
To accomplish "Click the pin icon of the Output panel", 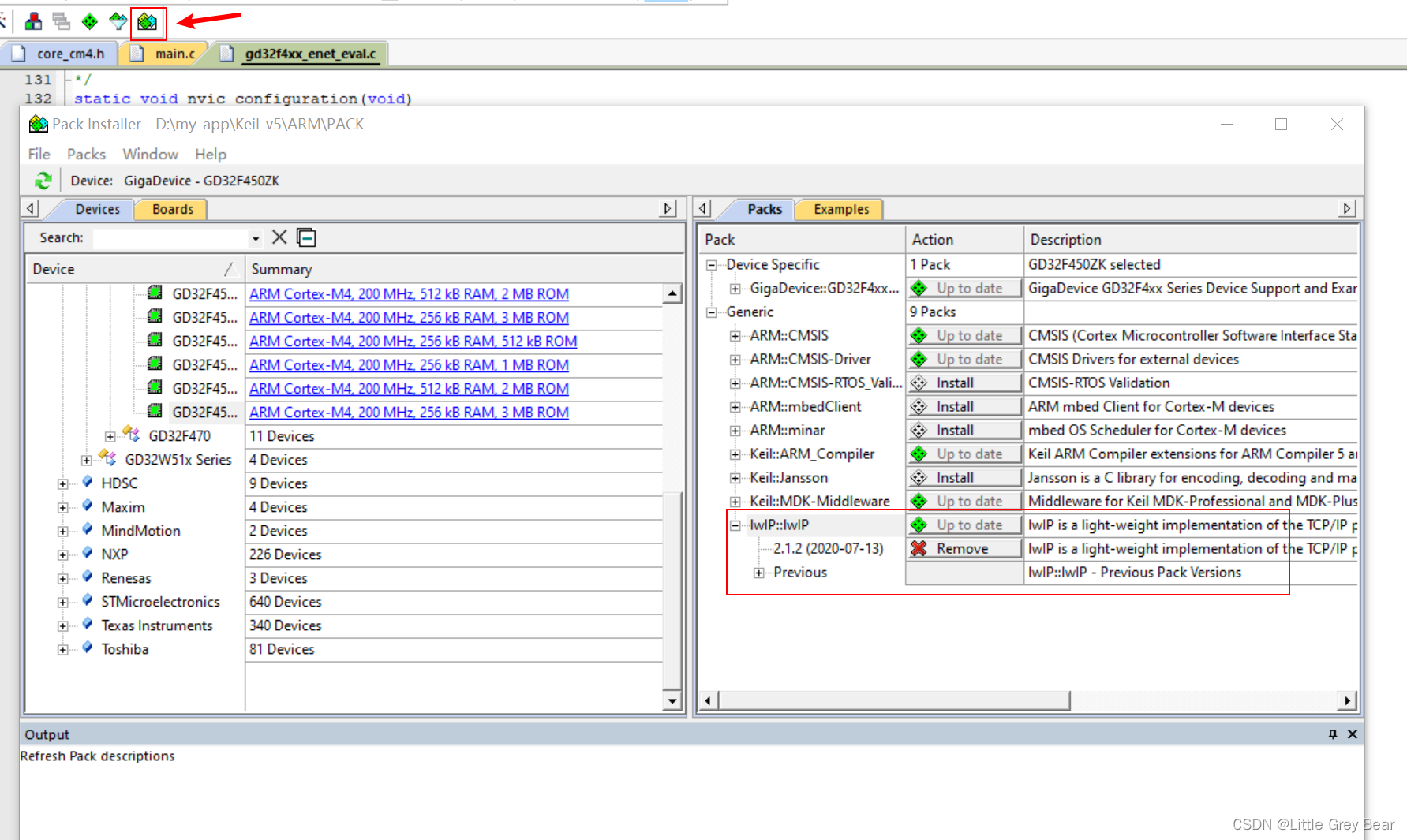I will point(1333,734).
